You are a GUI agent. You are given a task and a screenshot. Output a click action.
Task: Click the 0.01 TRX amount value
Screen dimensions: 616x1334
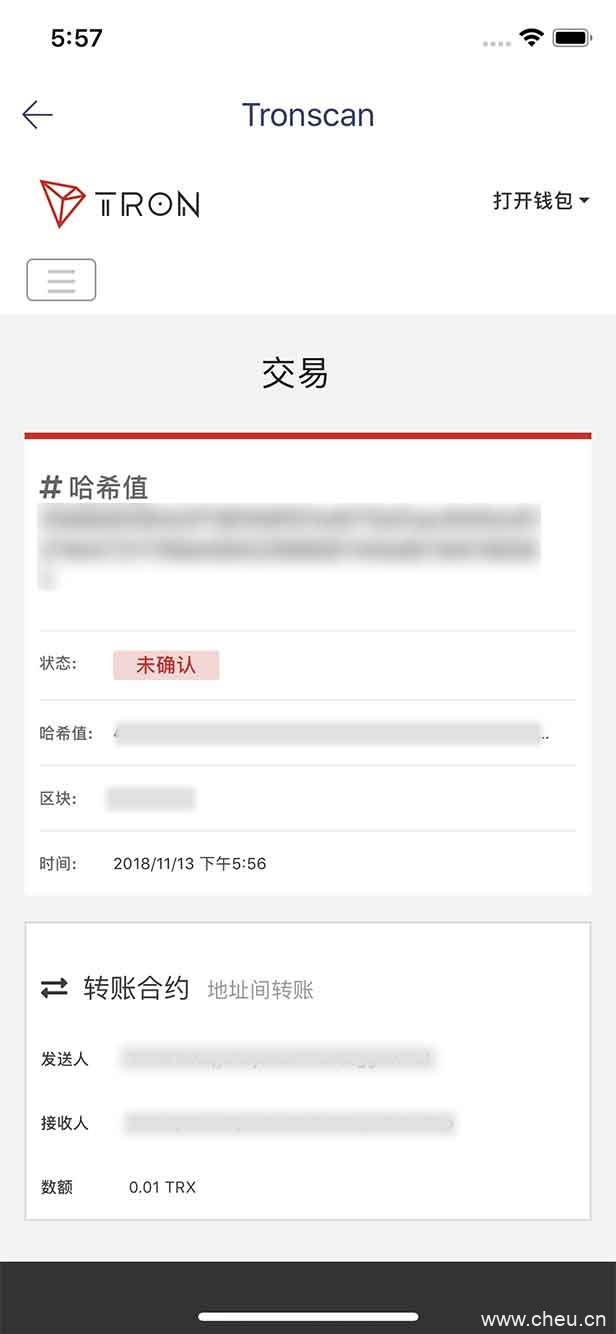162,1188
